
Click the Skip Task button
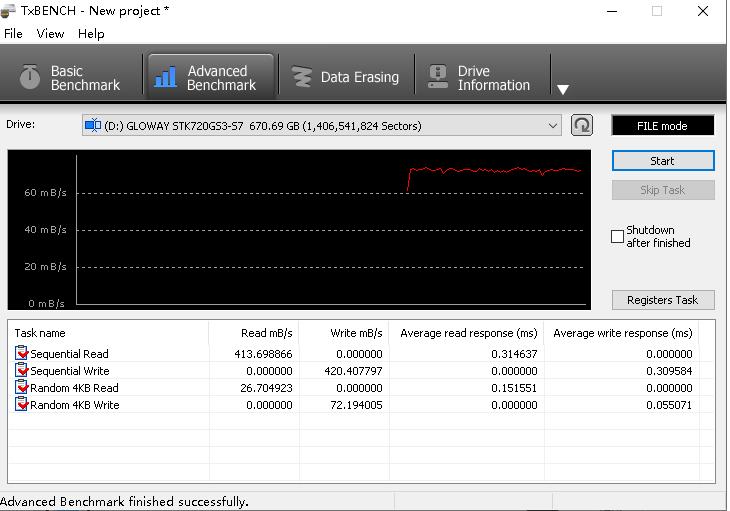662,190
